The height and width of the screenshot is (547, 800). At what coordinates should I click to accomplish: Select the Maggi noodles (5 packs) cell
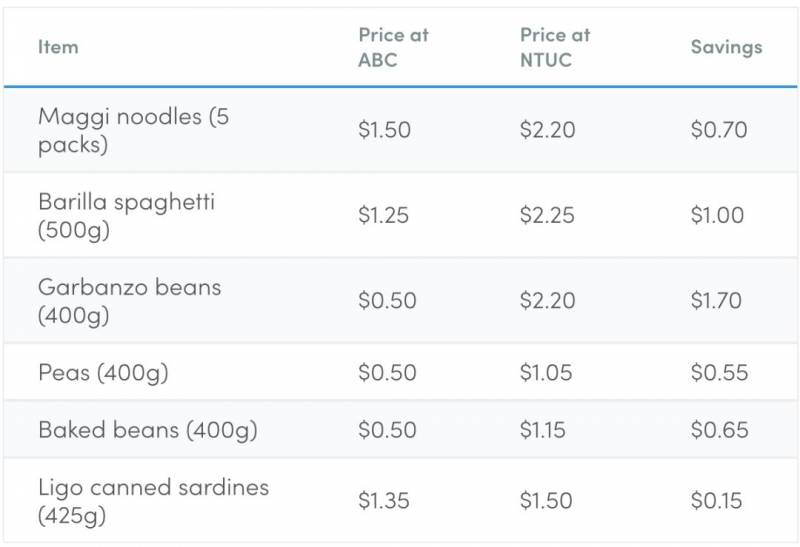click(x=133, y=130)
